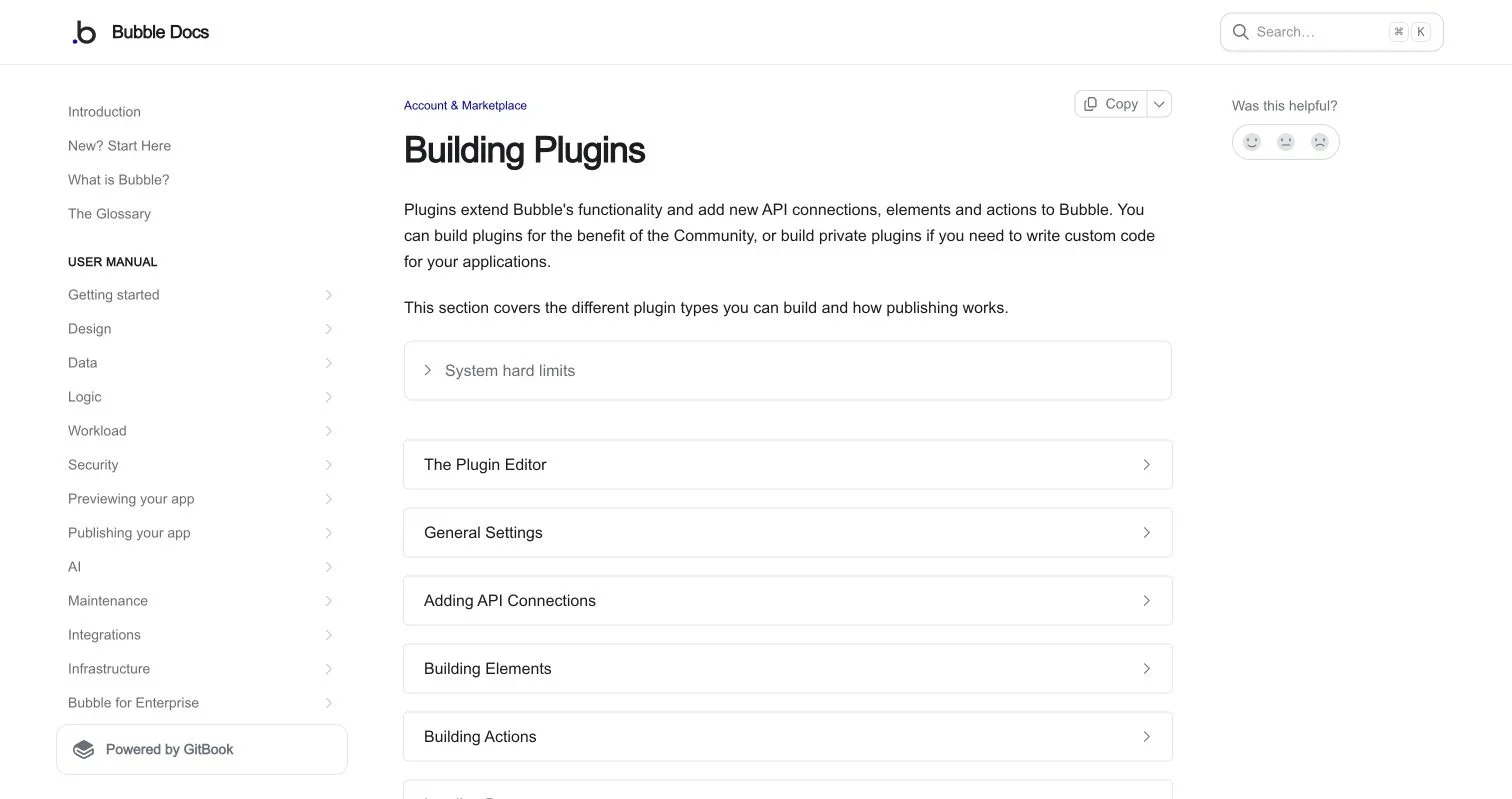Click the Search input field

pos(1331,32)
